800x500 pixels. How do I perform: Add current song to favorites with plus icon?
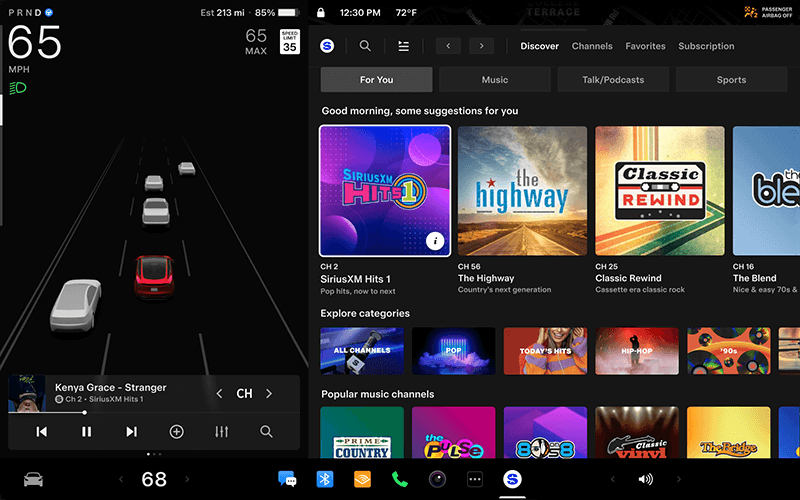pos(176,432)
